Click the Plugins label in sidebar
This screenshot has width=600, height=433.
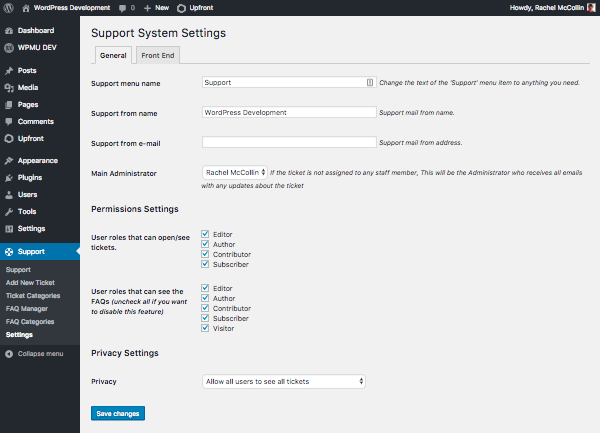click(x=30, y=177)
